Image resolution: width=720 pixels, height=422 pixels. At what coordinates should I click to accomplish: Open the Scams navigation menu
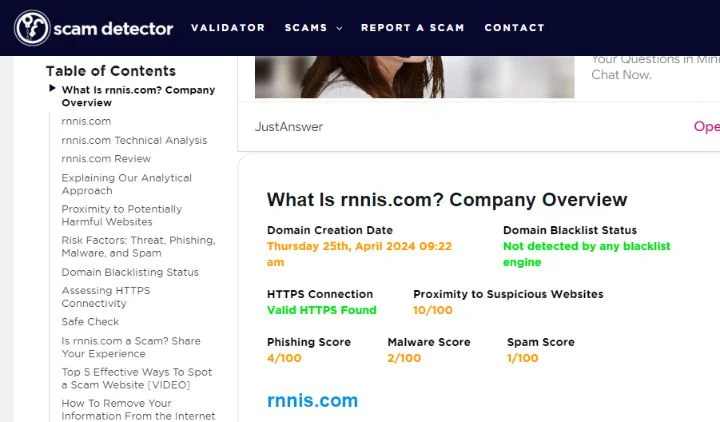(306, 28)
